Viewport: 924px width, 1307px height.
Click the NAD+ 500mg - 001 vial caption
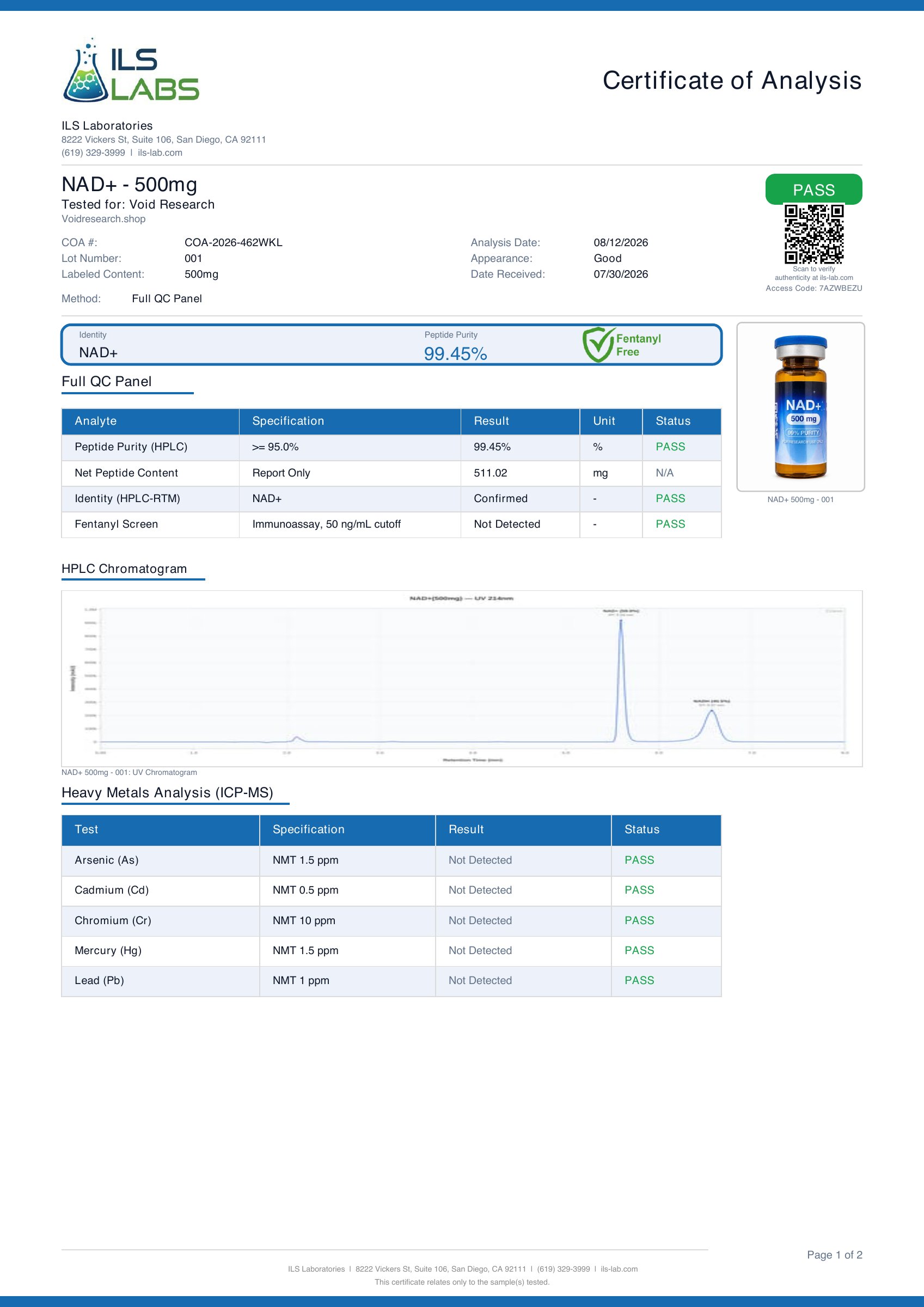[800, 500]
